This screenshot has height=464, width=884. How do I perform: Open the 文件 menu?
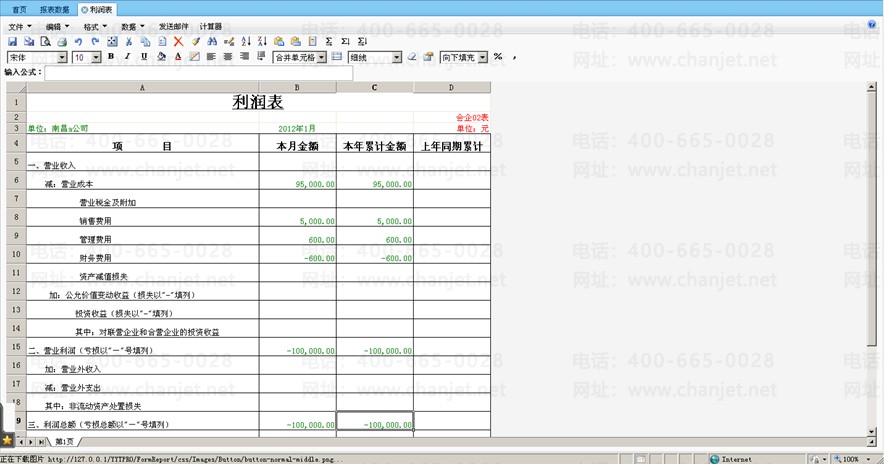(19, 26)
